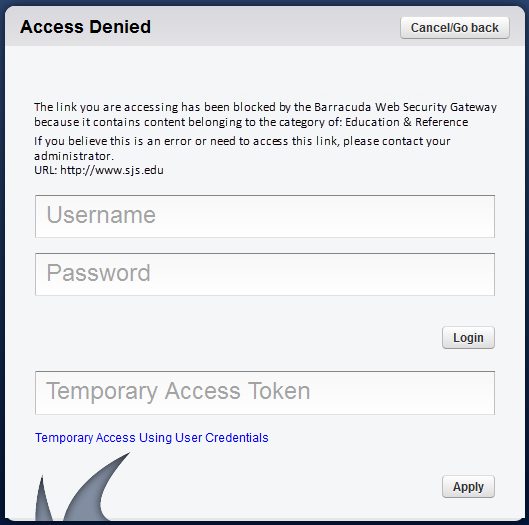Click the URL: label before the address
The height and width of the screenshot is (525, 529).
pyautogui.click(x=46, y=170)
